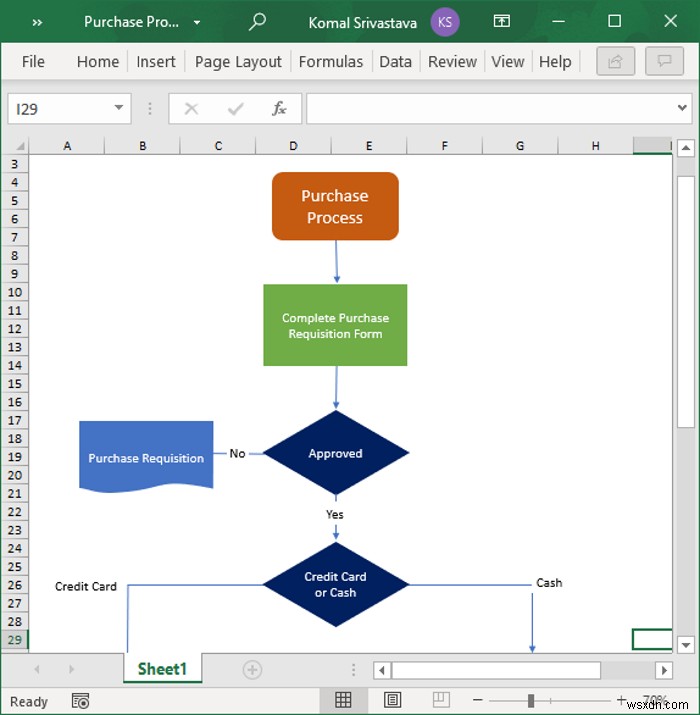Select the Approved diamond shape

(x=336, y=453)
